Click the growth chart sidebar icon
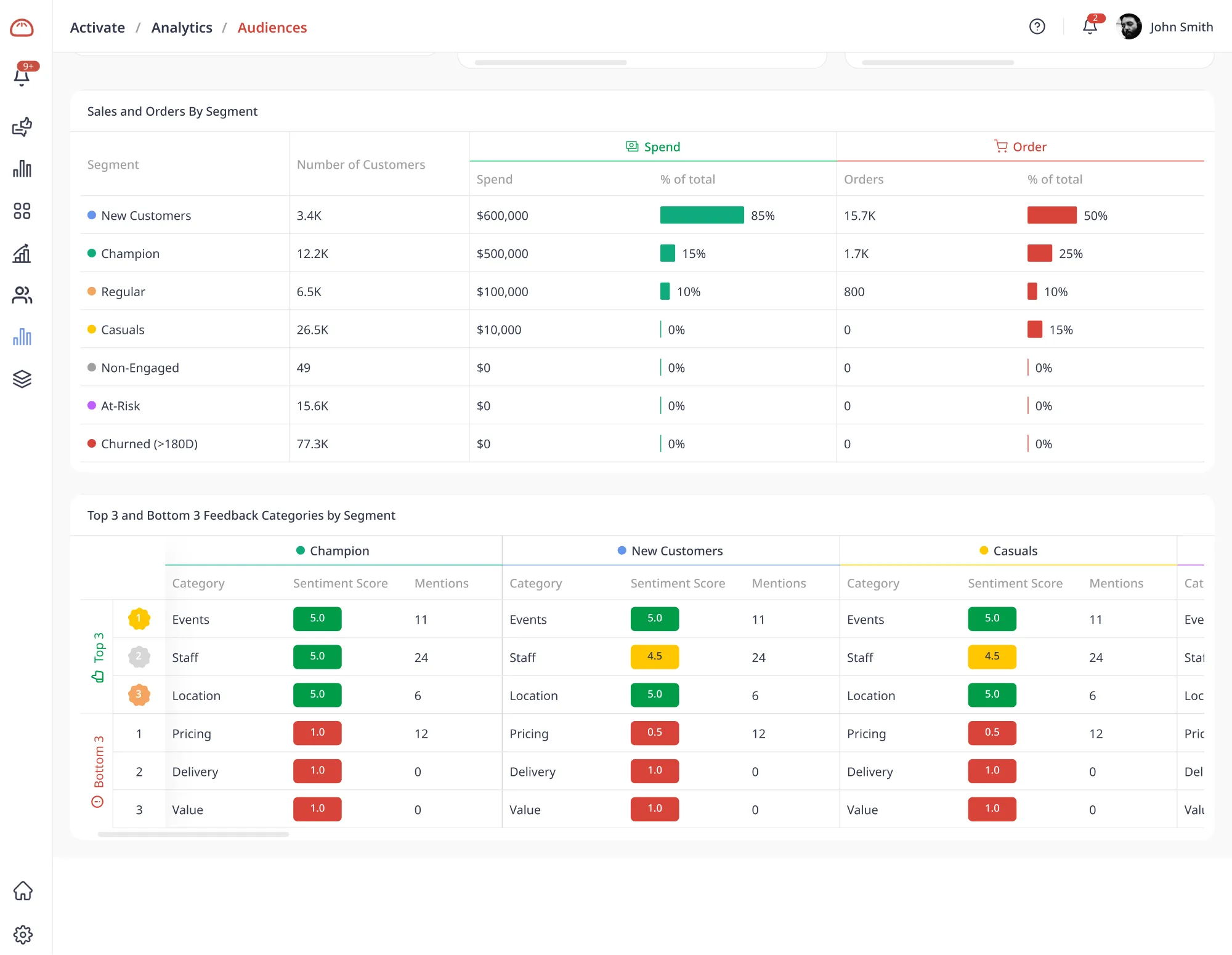Image resolution: width=1232 pixels, height=955 pixels. [22, 253]
